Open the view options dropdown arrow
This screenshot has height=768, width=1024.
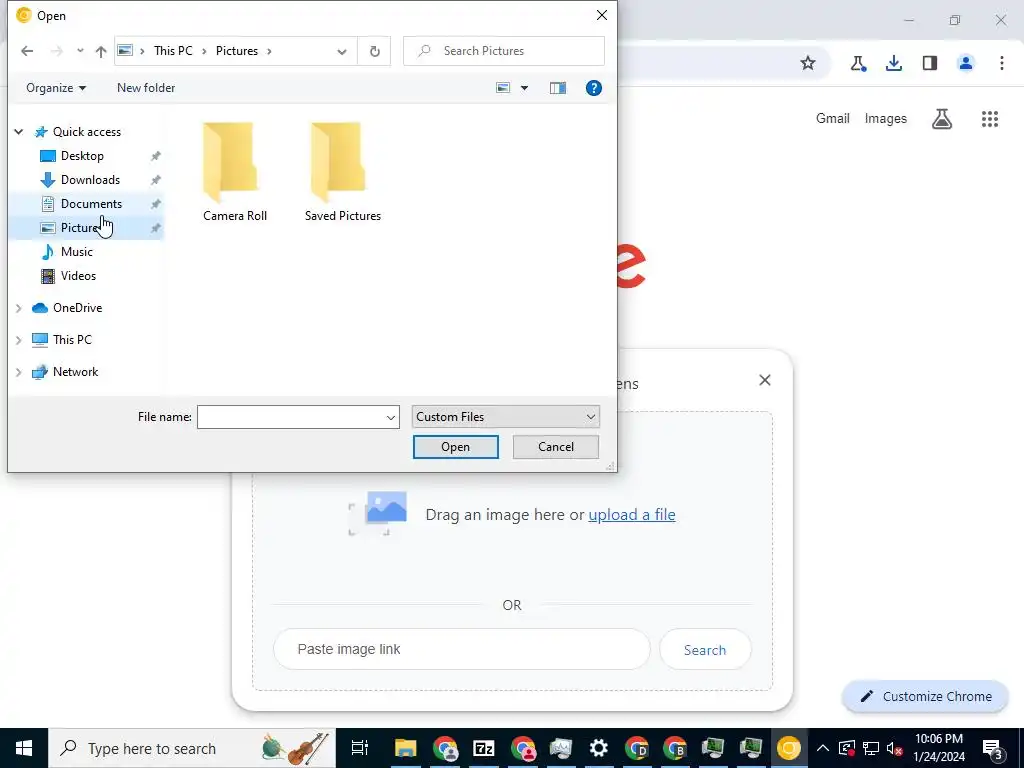click(524, 88)
